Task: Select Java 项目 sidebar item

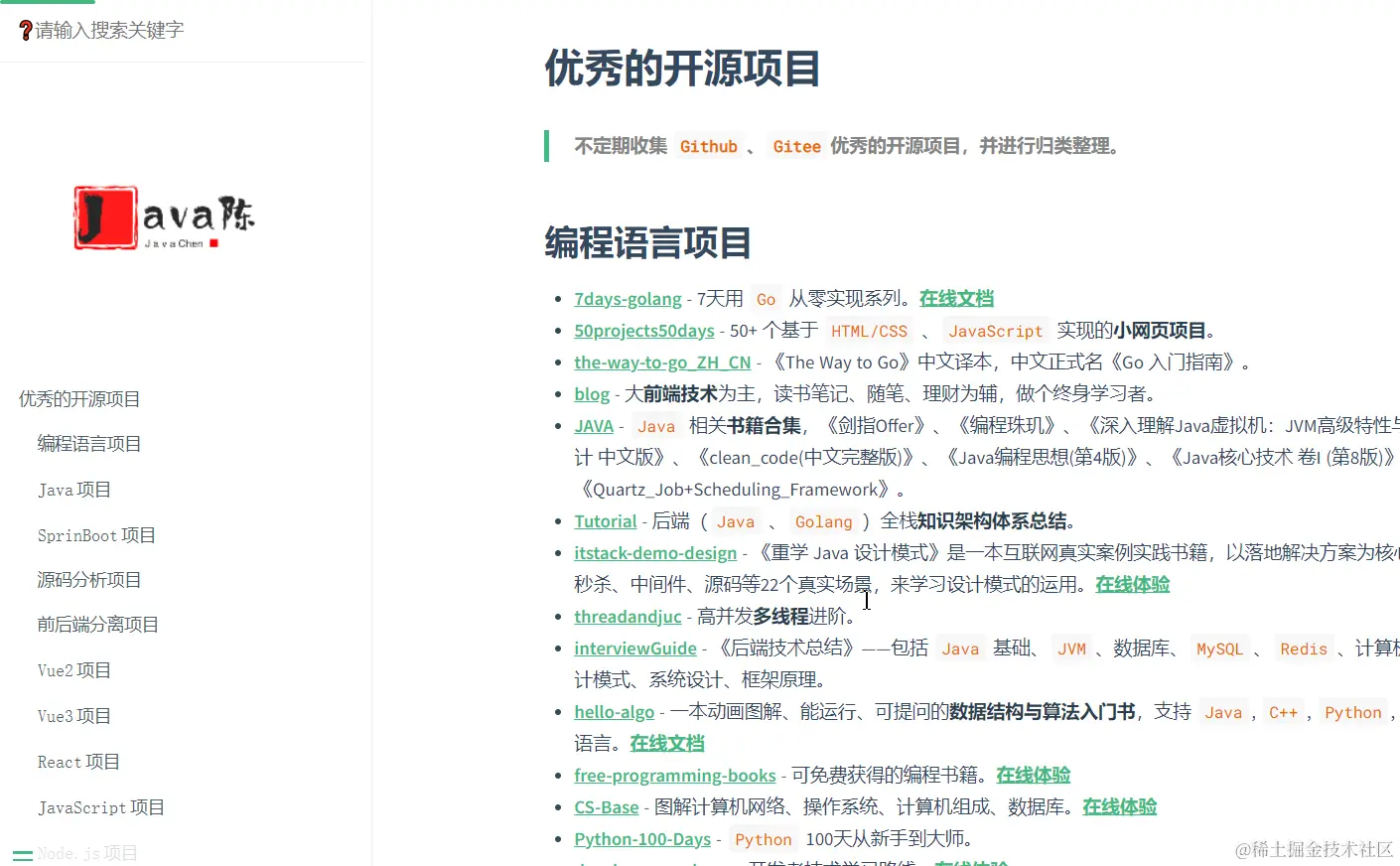Action: 74,490
